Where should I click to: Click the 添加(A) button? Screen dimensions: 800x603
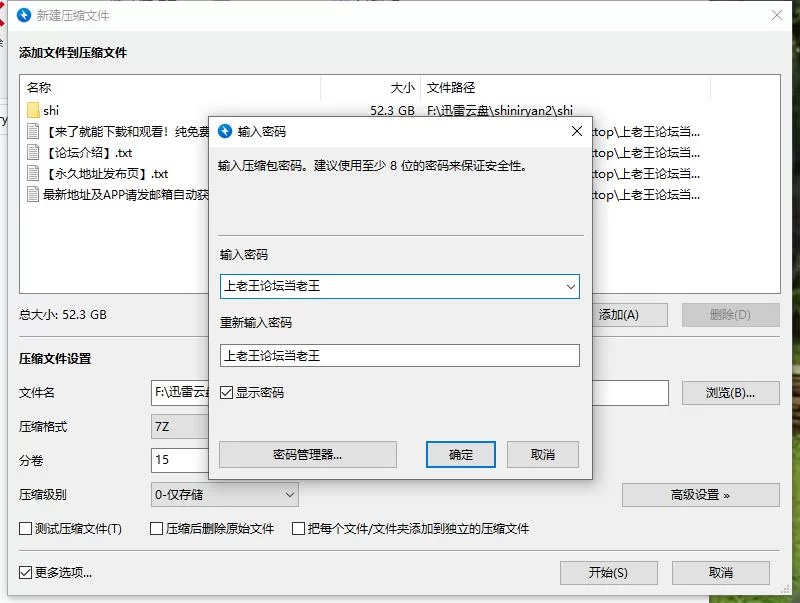pos(629,315)
